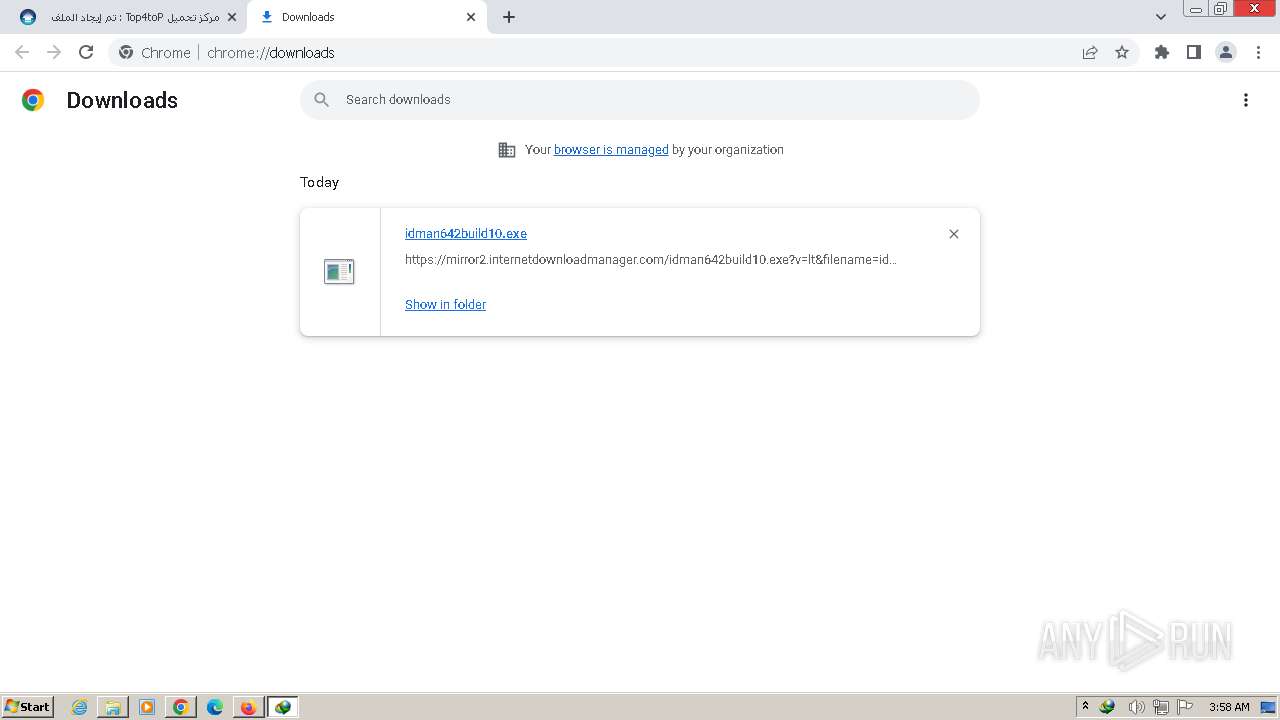Click the Search downloads field
Viewport: 1280px width, 720px height.
[640, 100]
